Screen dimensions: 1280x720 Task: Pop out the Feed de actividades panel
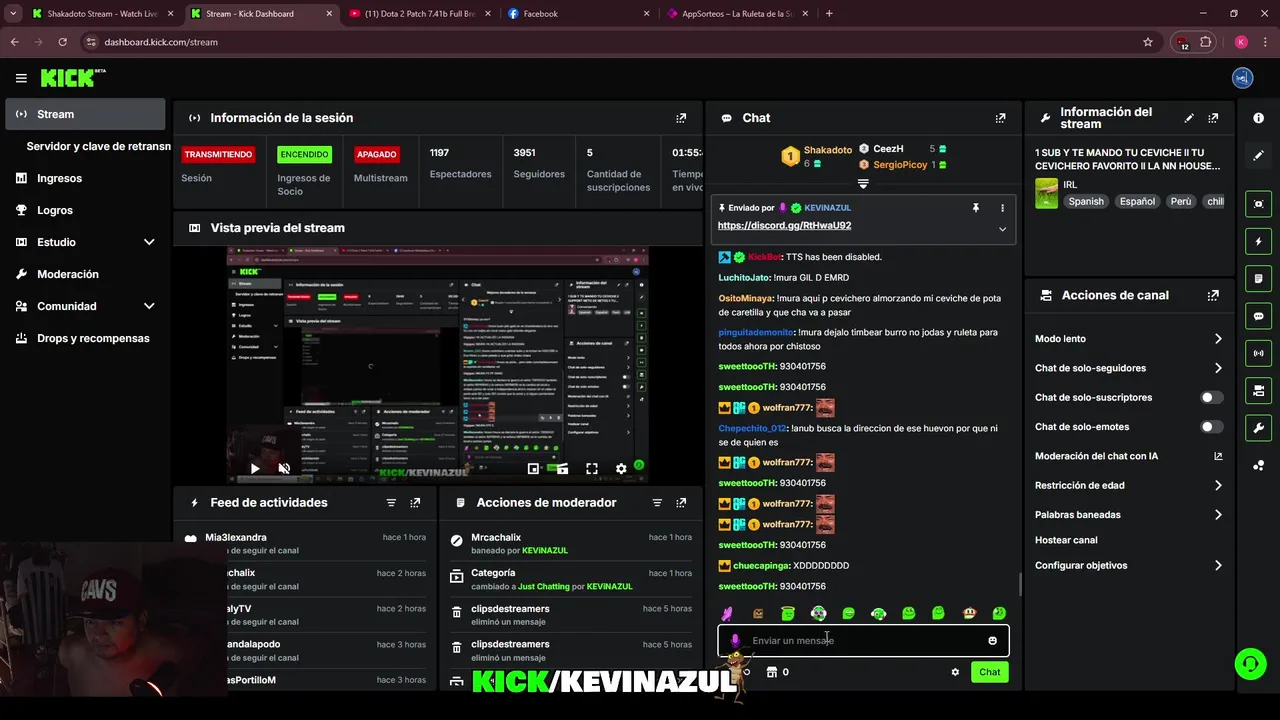(x=415, y=503)
